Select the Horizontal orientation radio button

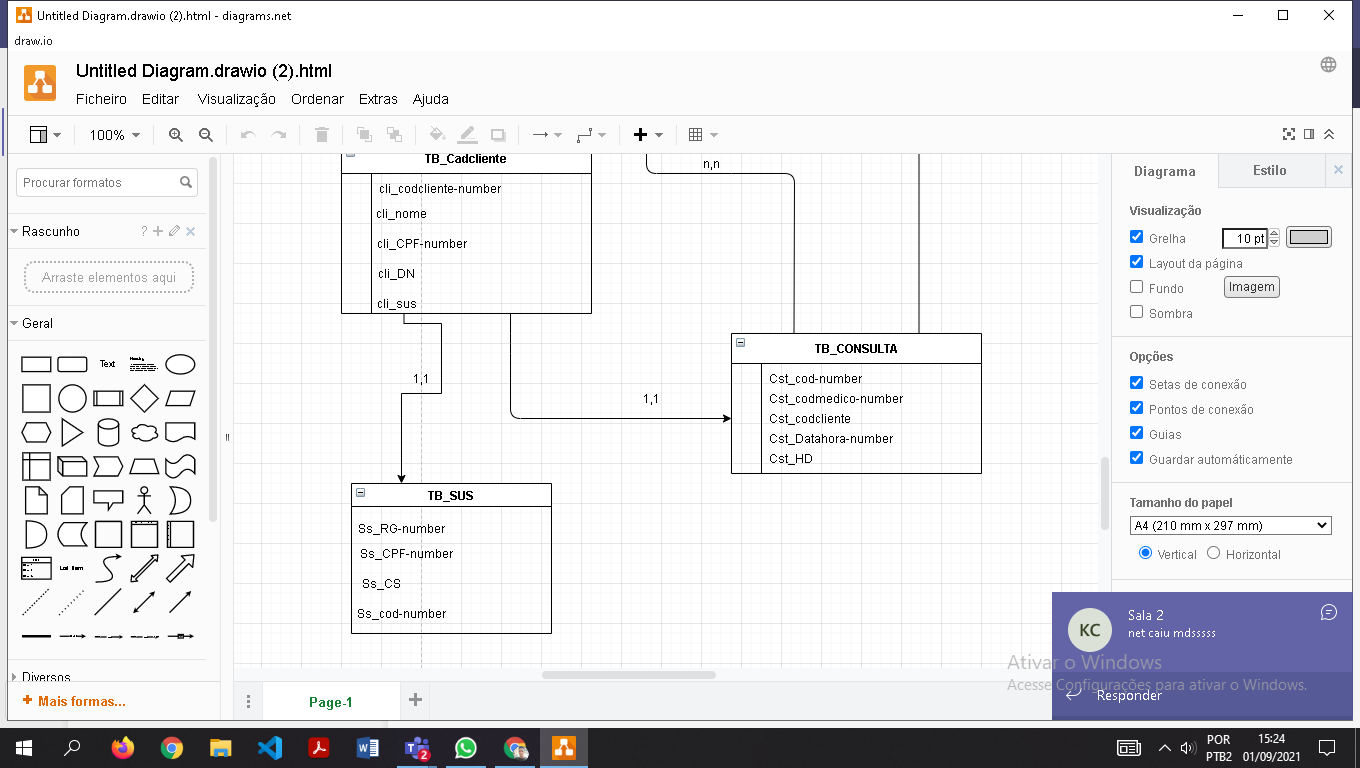point(1213,553)
